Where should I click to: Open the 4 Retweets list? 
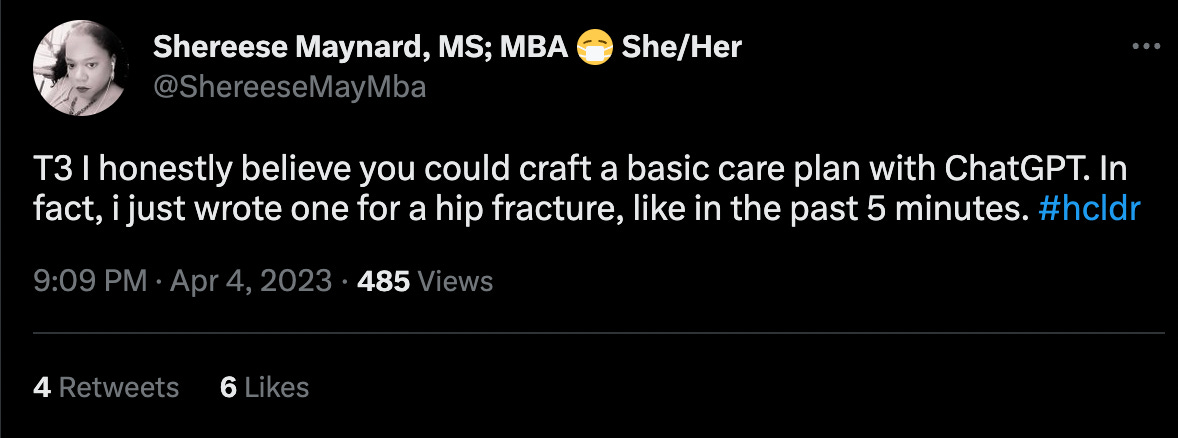(106, 387)
